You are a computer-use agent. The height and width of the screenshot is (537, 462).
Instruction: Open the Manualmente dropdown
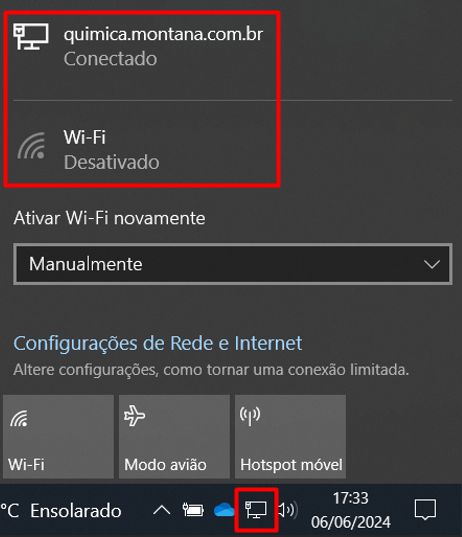pyautogui.click(x=233, y=264)
